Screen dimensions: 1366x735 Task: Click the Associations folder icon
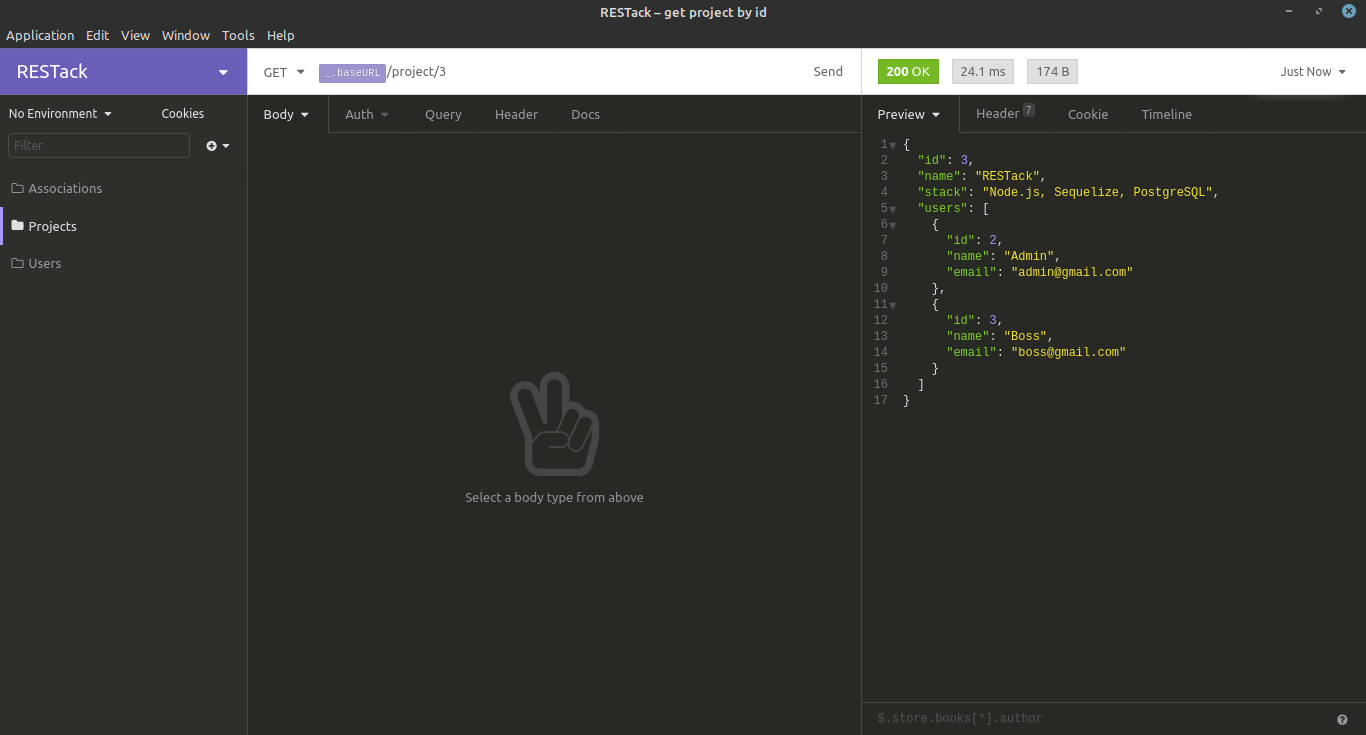tap(17, 188)
